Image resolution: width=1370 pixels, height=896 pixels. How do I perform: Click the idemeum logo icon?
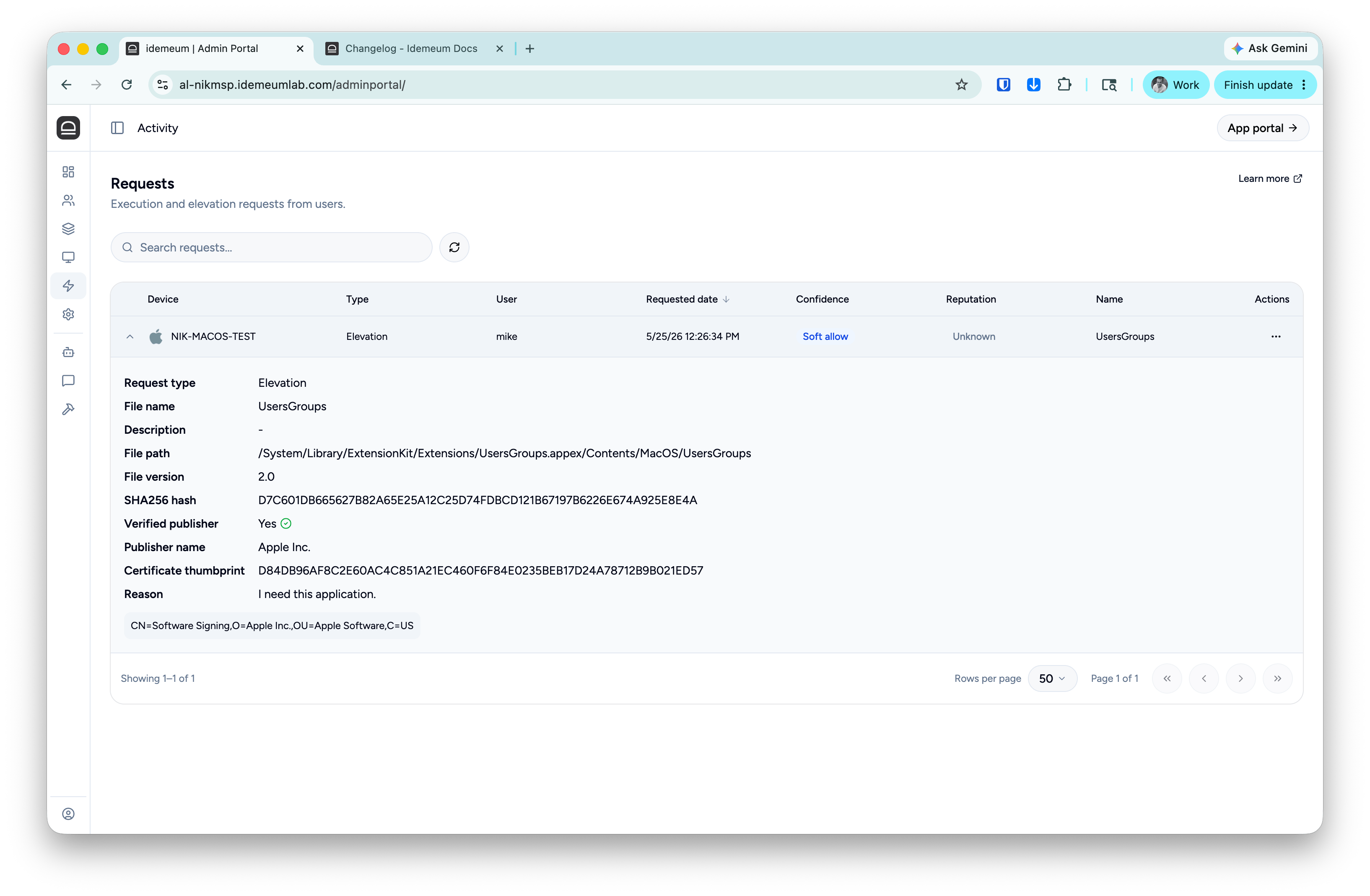tap(68, 128)
